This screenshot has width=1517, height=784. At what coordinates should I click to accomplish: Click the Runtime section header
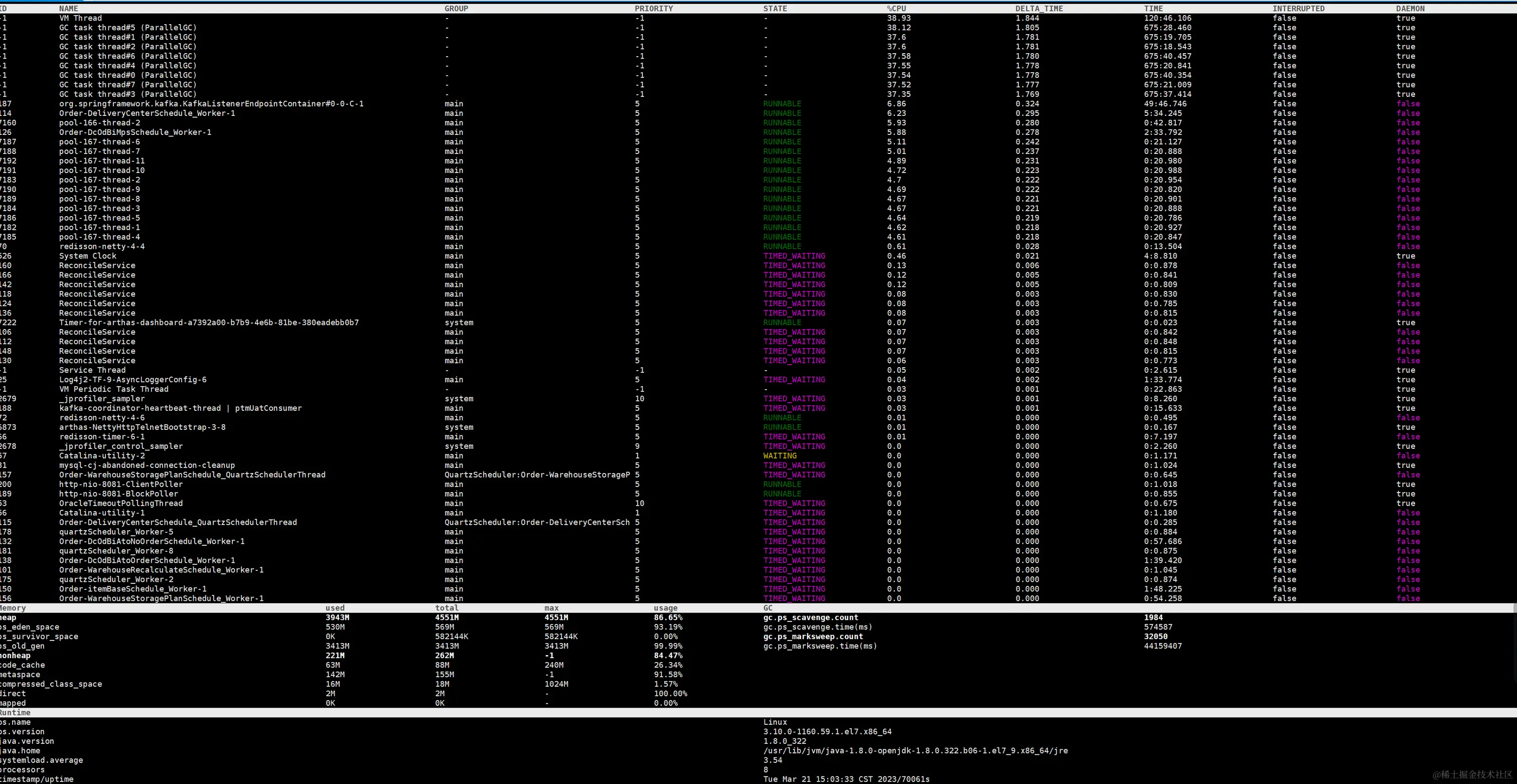(16, 713)
